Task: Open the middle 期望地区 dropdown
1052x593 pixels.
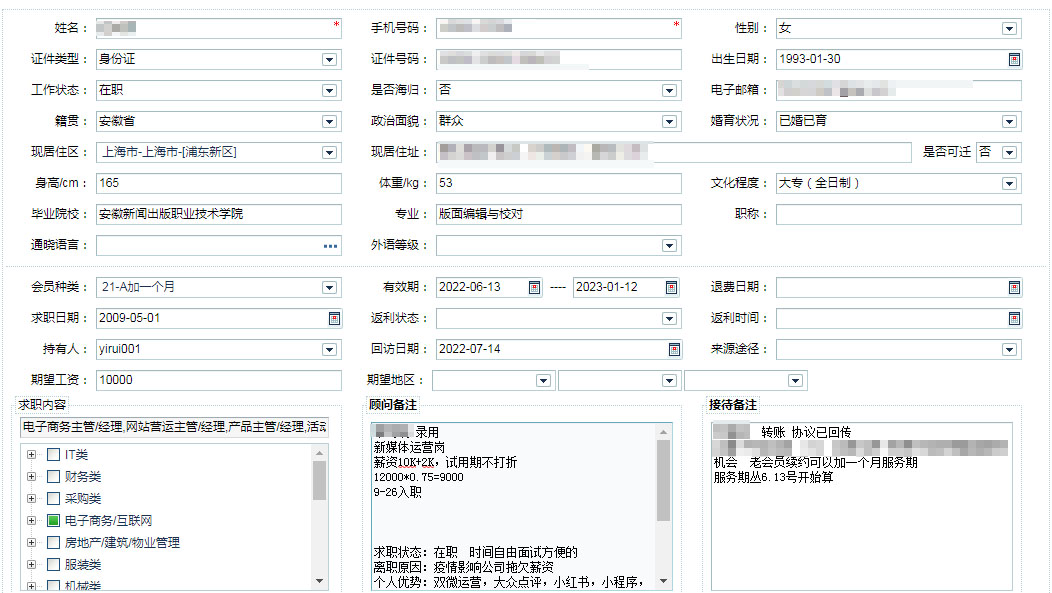Action: tap(669, 381)
